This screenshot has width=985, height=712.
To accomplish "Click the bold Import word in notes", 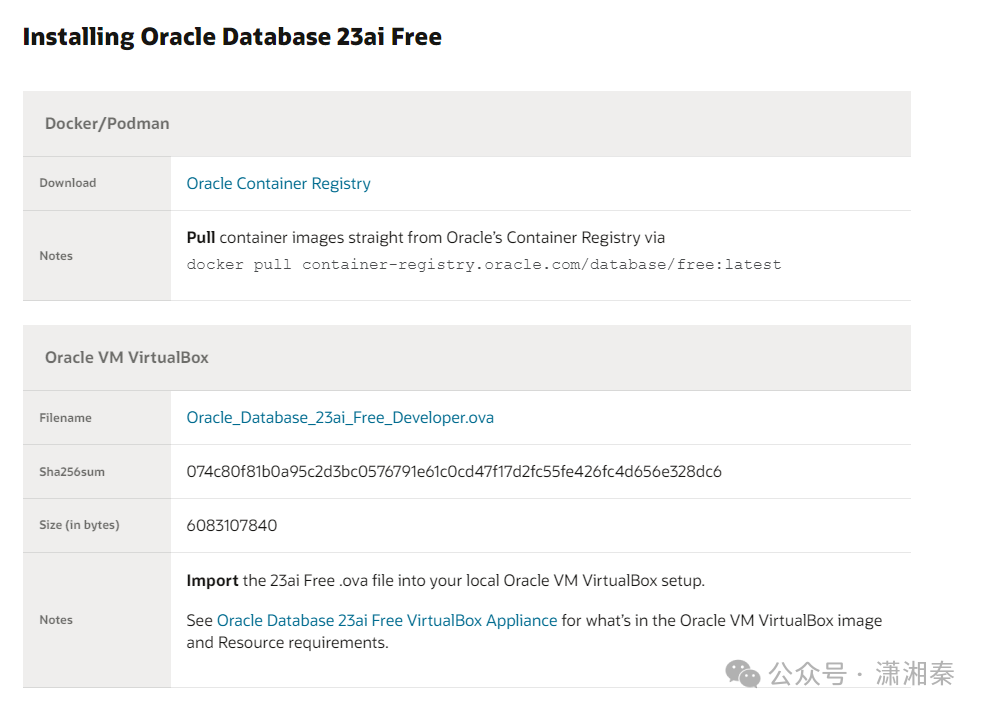I will click(x=211, y=580).
